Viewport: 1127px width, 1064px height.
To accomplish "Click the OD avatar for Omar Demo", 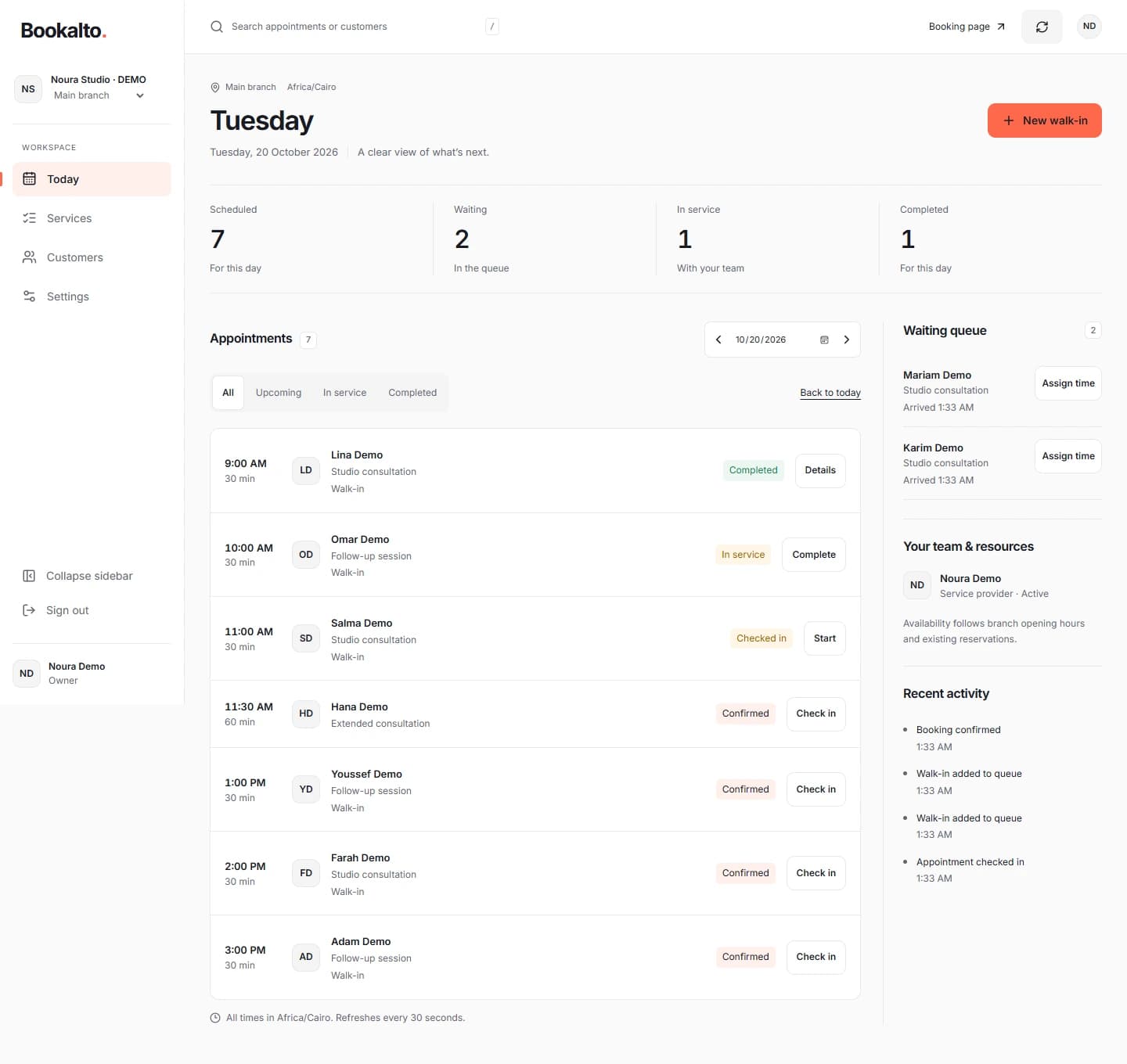I will [306, 555].
